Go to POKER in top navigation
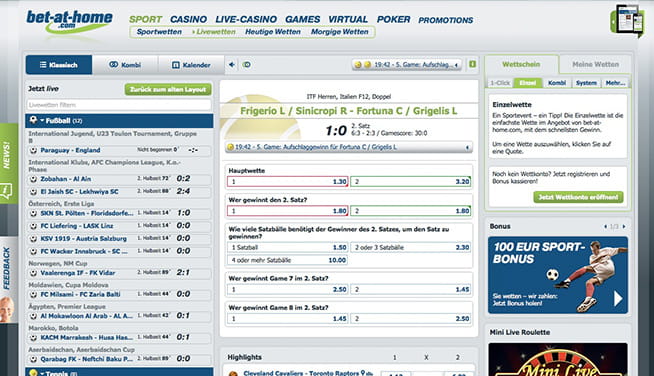 click(x=393, y=19)
